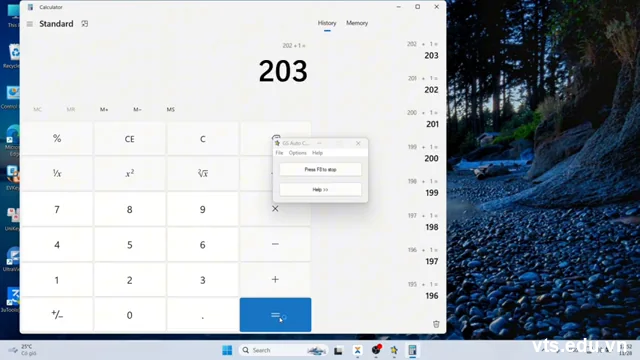Open the Recycle Bin desktop icon
The height and width of the screenshot is (360, 640).
tap(13, 56)
